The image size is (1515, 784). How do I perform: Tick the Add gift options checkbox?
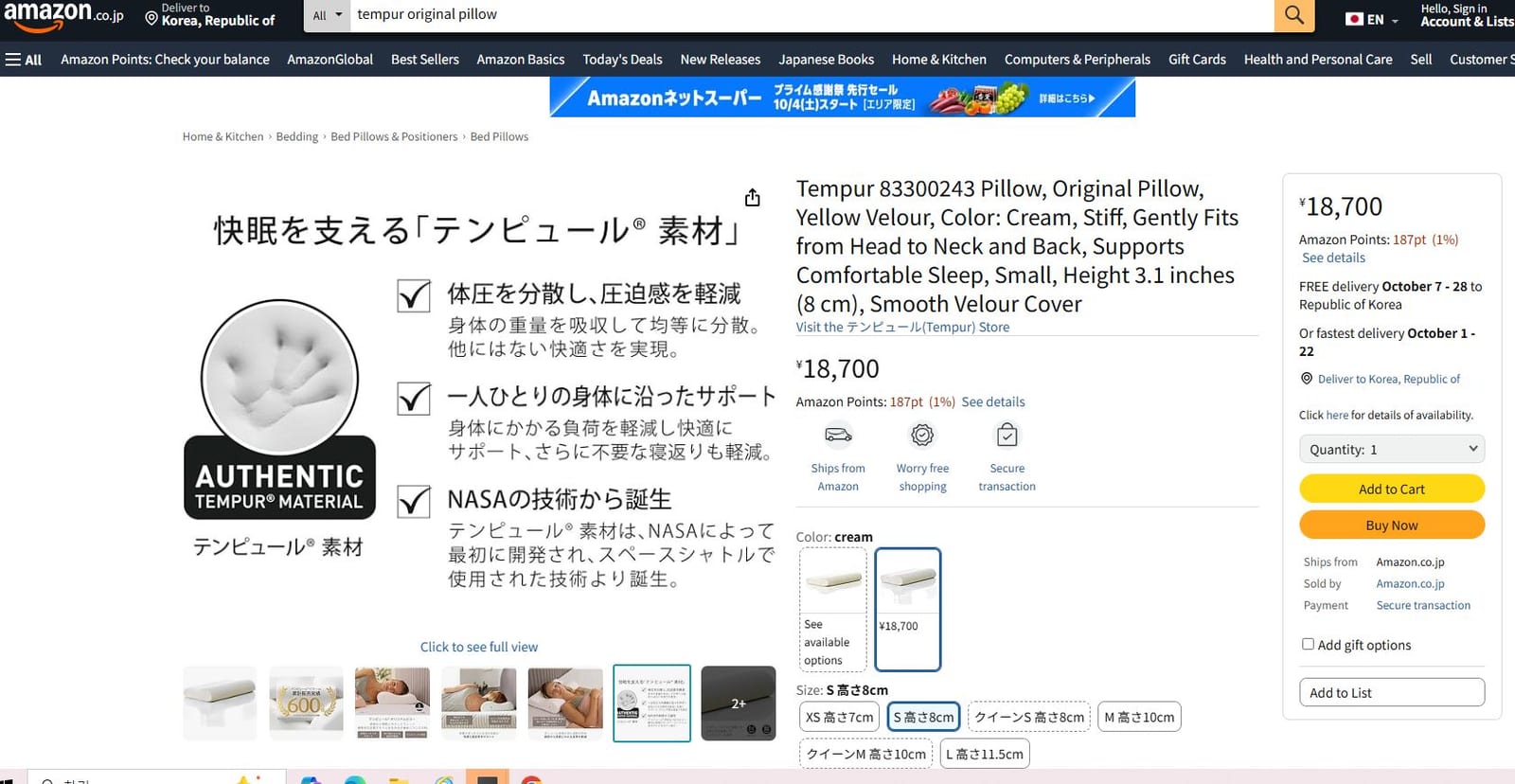1308,644
